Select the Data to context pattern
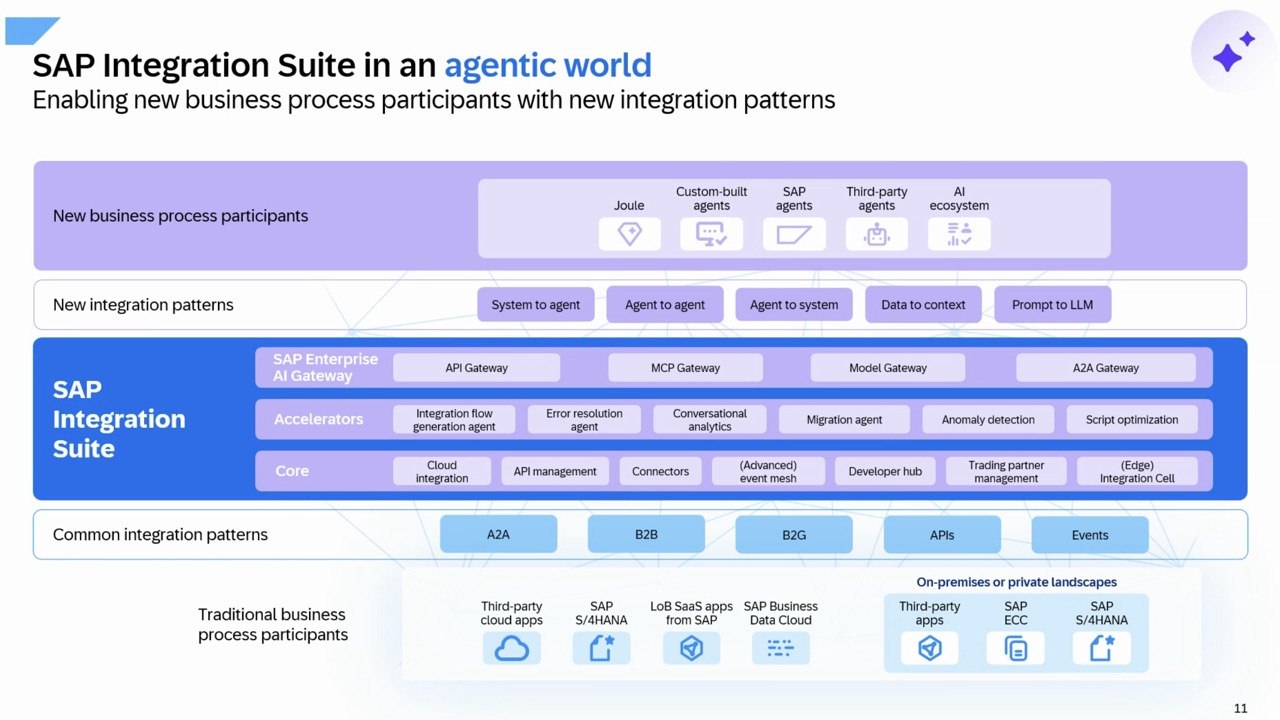Screen dimensions: 1280x720 (923, 305)
